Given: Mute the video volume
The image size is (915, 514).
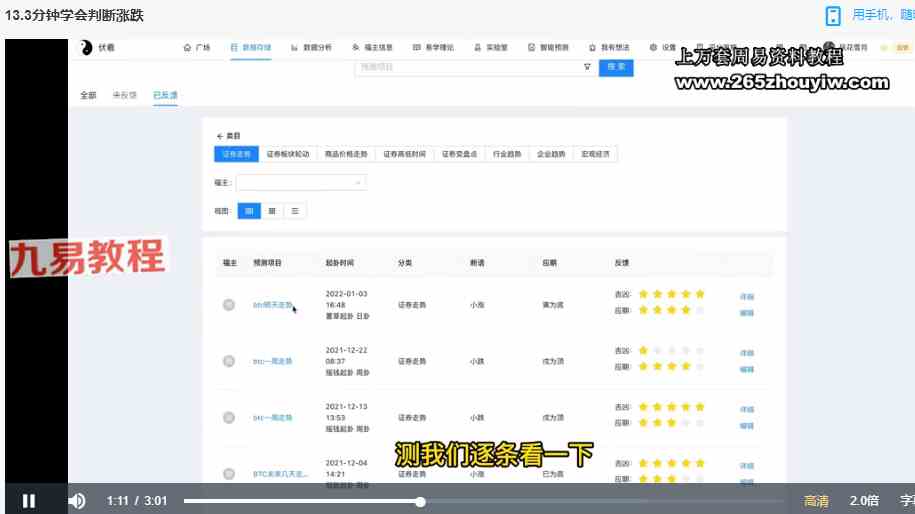Looking at the screenshot, I should 77,500.
